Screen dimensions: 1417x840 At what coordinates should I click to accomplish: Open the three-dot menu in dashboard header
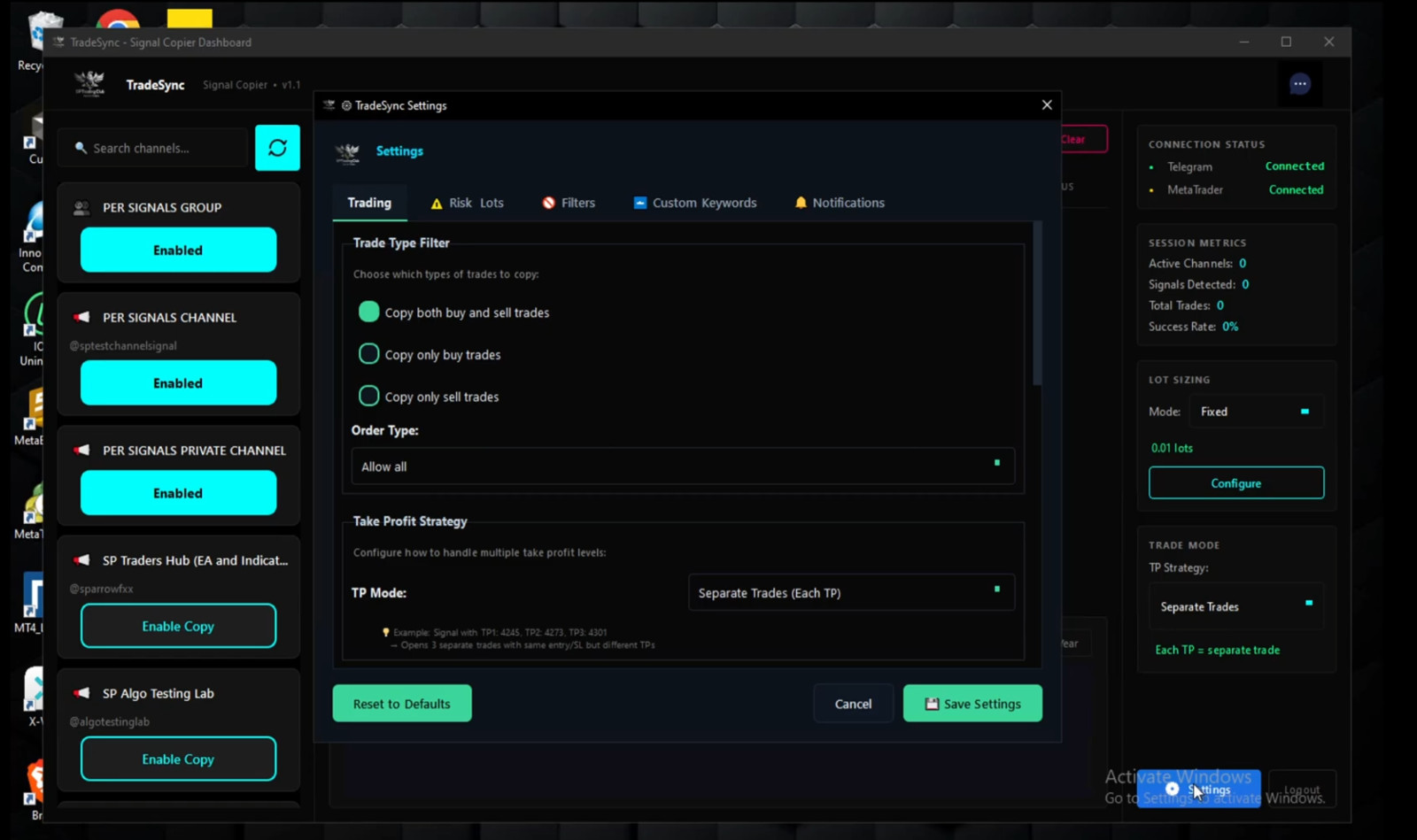[1299, 84]
